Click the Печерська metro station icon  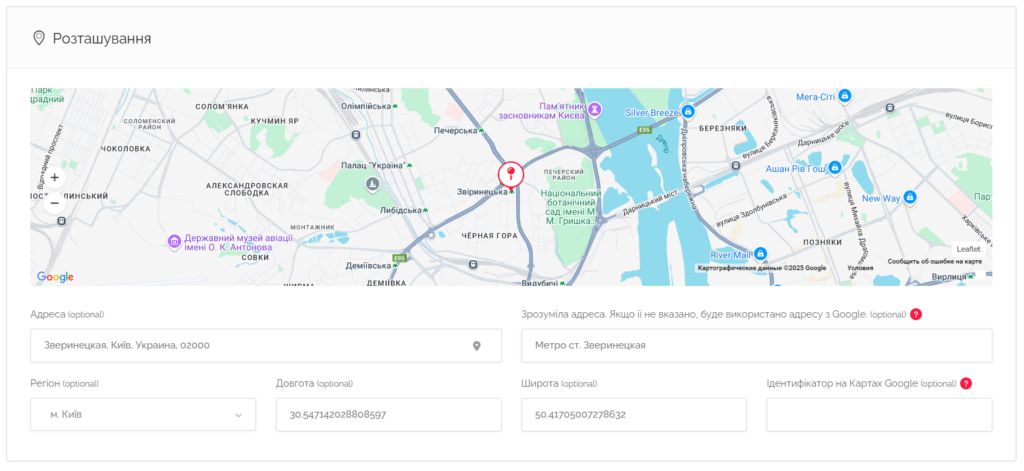pyautogui.click(x=482, y=131)
